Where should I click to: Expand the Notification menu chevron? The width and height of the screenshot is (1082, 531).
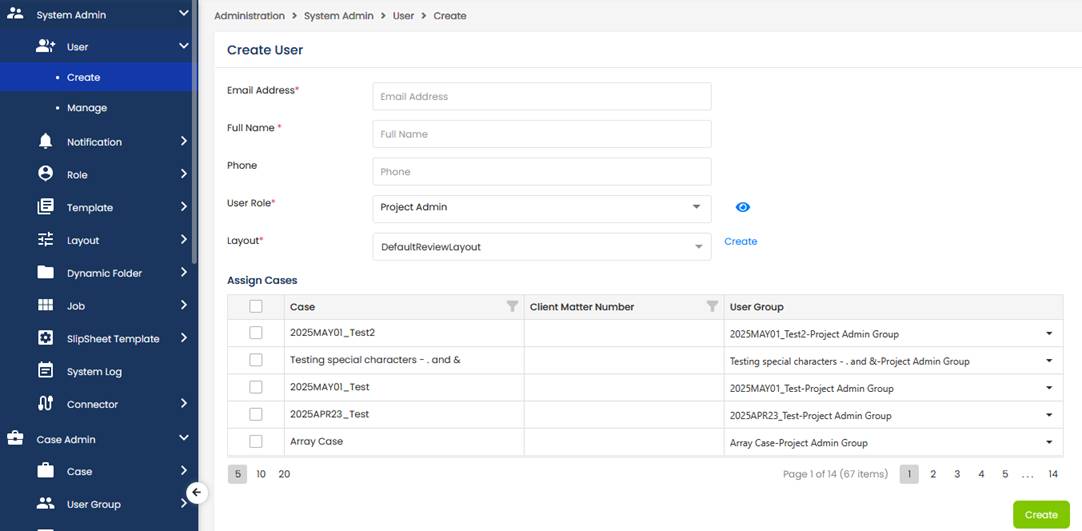coord(184,141)
